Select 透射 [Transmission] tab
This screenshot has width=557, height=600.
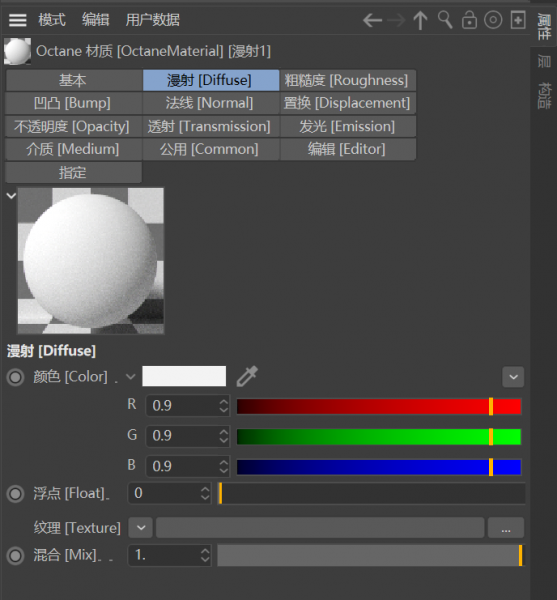[x=211, y=126]
